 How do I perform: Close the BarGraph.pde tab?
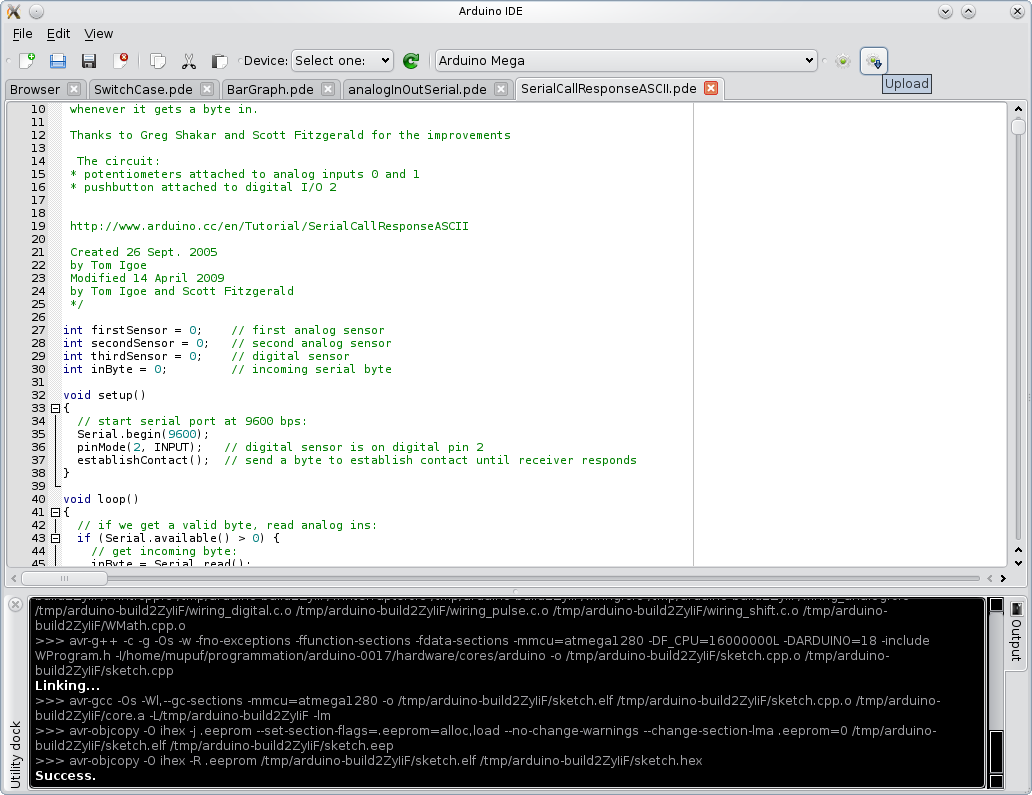click(328, 89)
